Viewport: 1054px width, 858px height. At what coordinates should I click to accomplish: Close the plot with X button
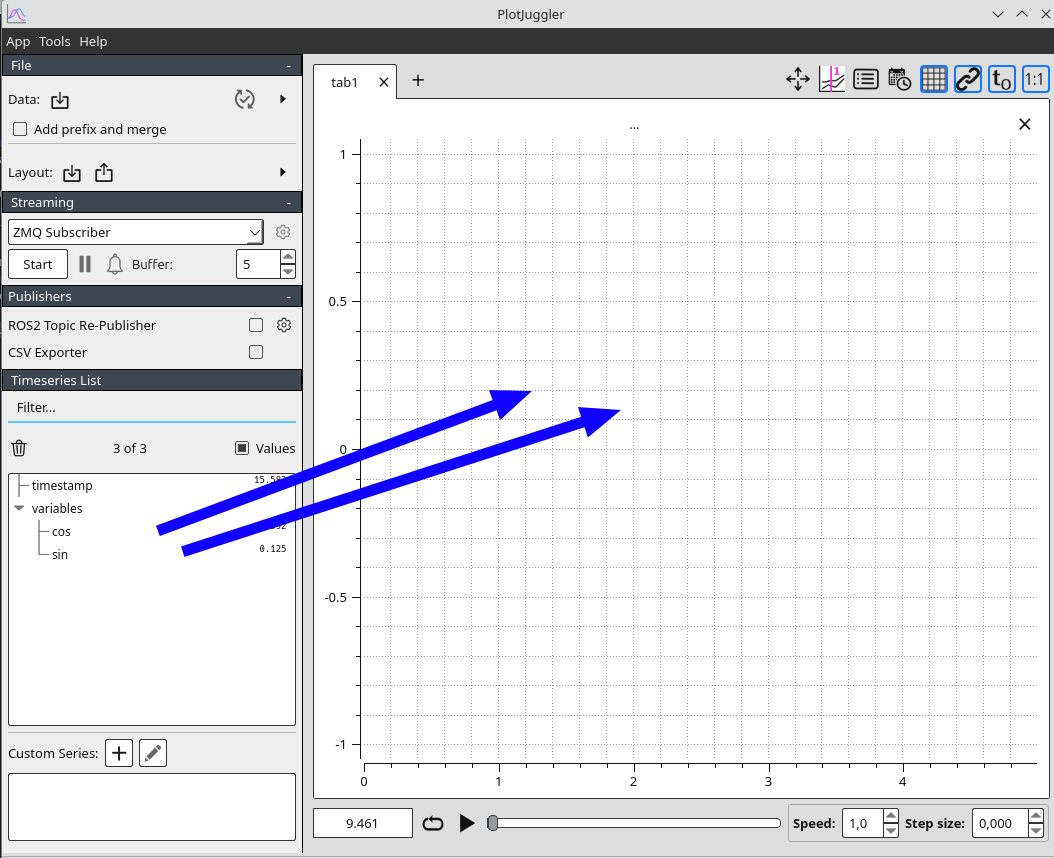(x=1024, y=124)
